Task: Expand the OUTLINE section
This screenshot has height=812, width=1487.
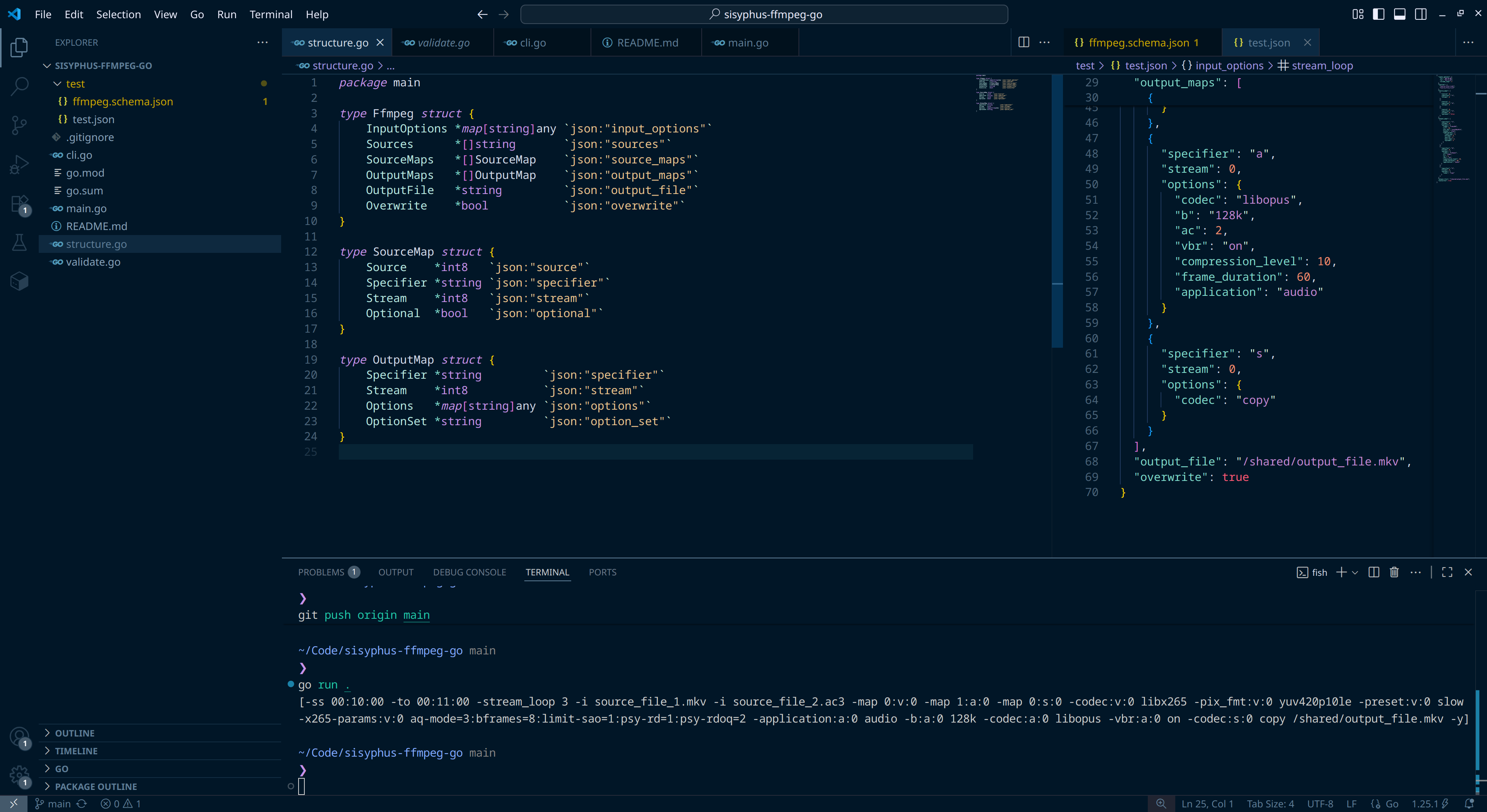Action: click(x=74, y=733)
